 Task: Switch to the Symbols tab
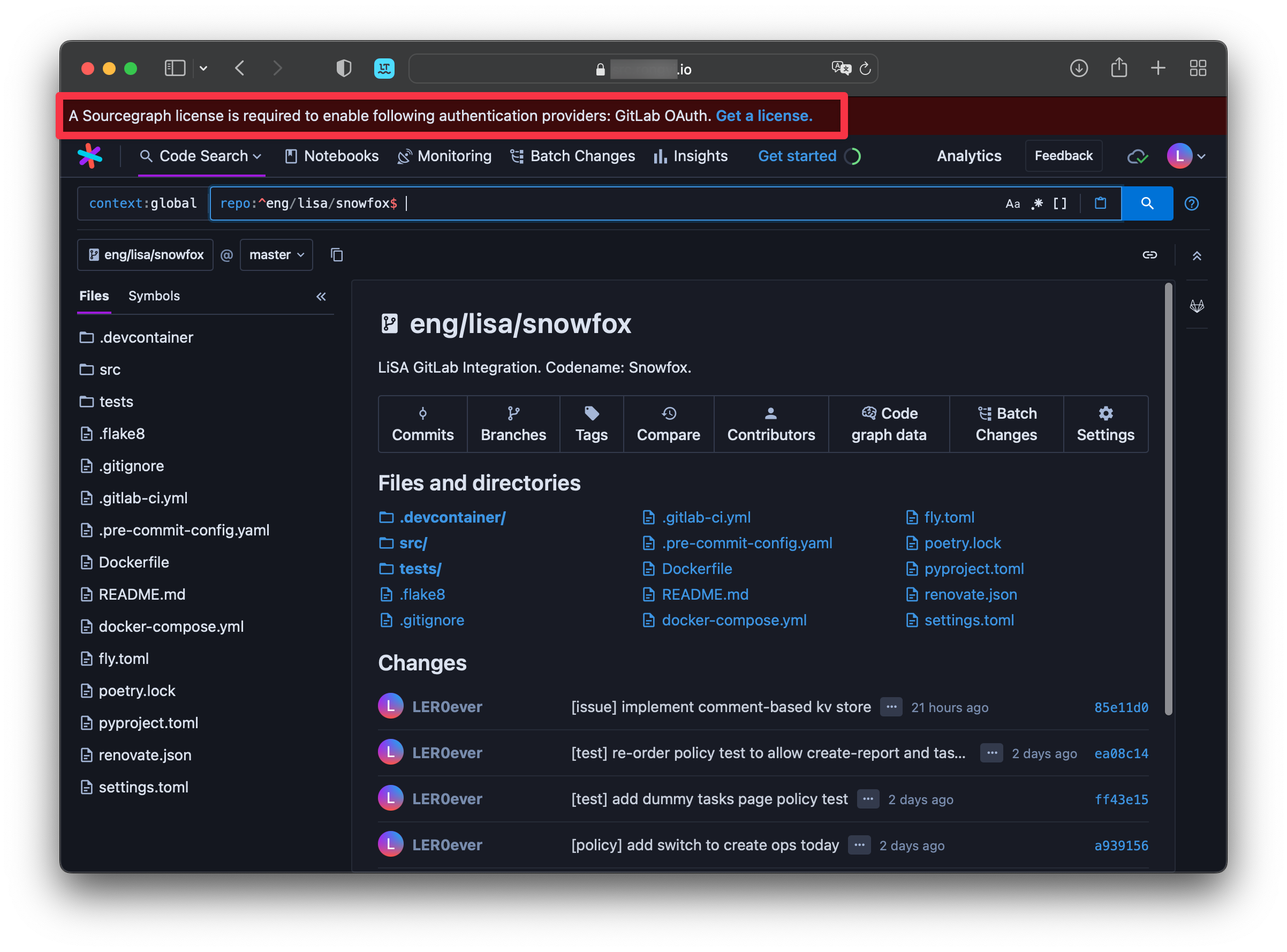tap(154, 296)
